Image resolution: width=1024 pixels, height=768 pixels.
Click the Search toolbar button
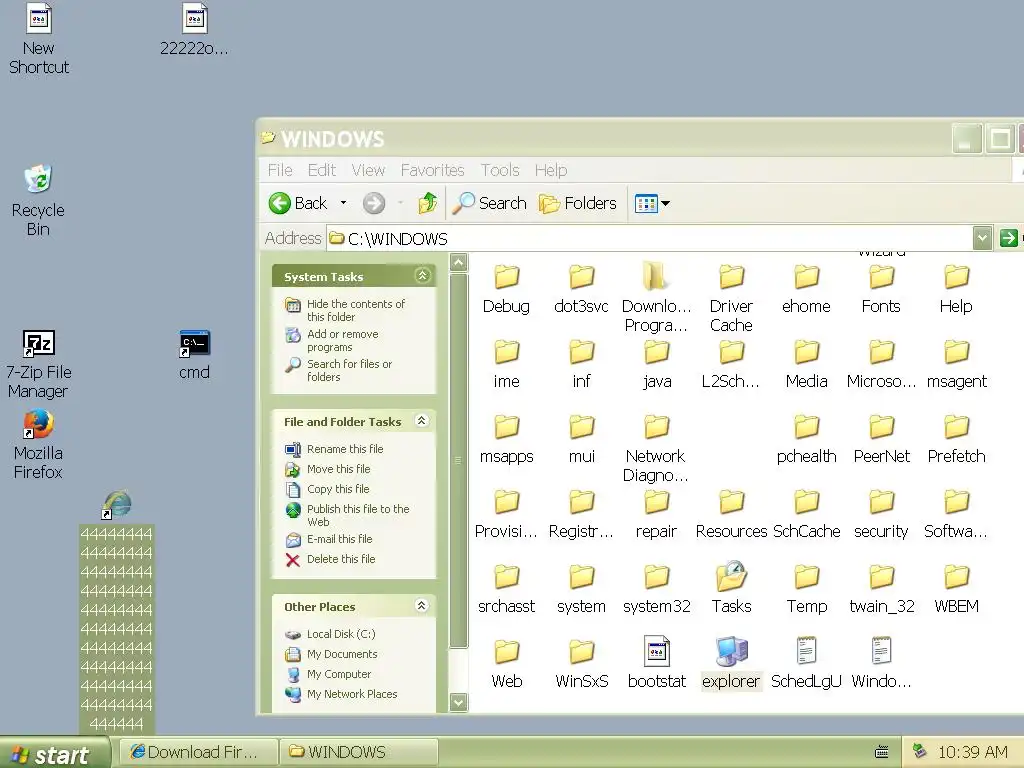click(490, 203)
